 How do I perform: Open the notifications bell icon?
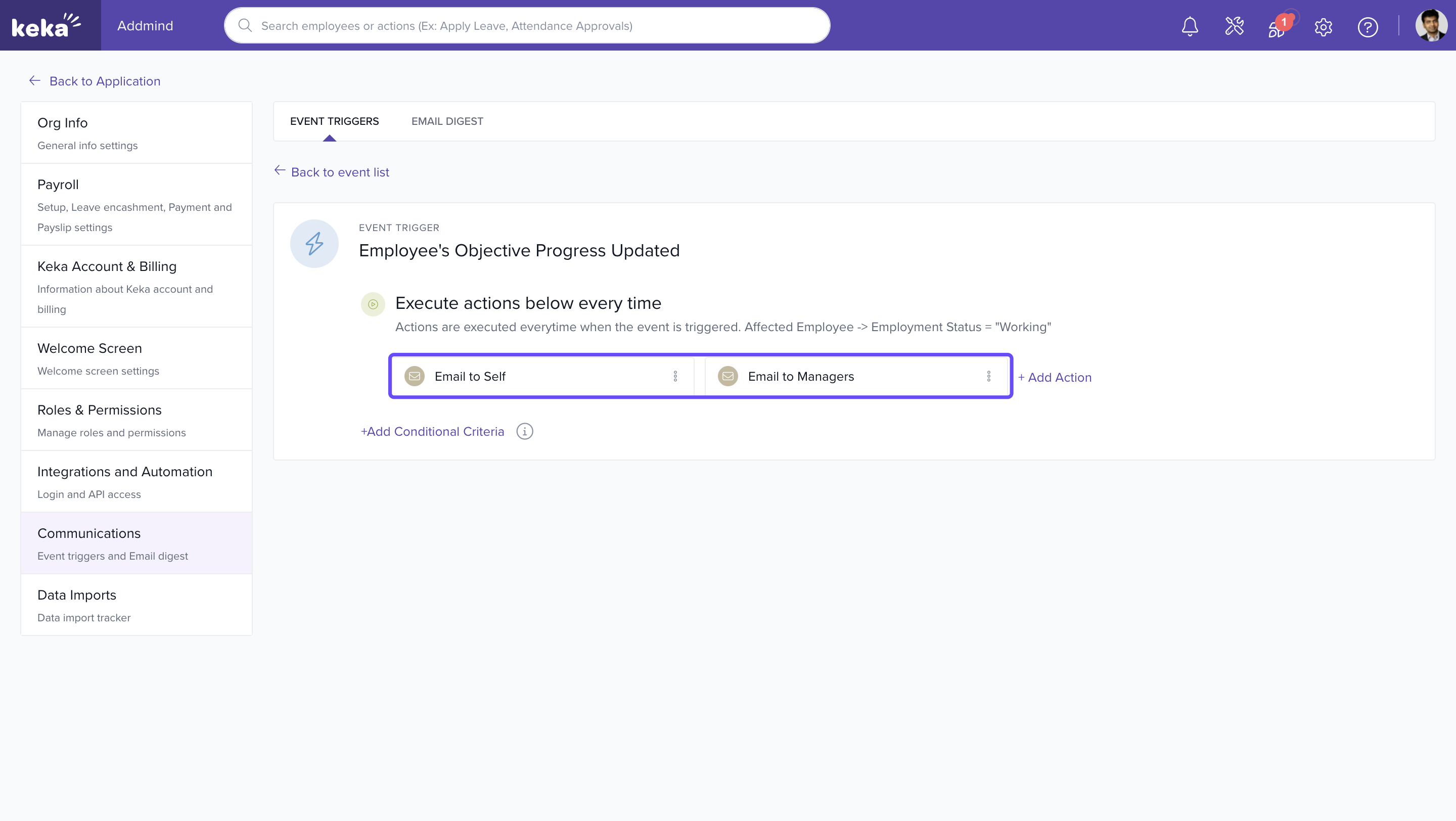[x=1190, y=26]
